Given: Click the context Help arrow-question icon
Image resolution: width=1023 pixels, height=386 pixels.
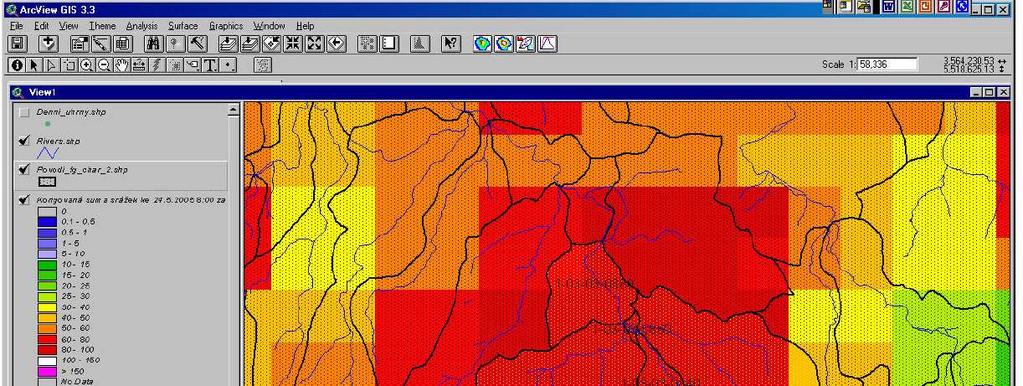Looking at the screenshot, I should pyautogui.click(x=451, y=44).
